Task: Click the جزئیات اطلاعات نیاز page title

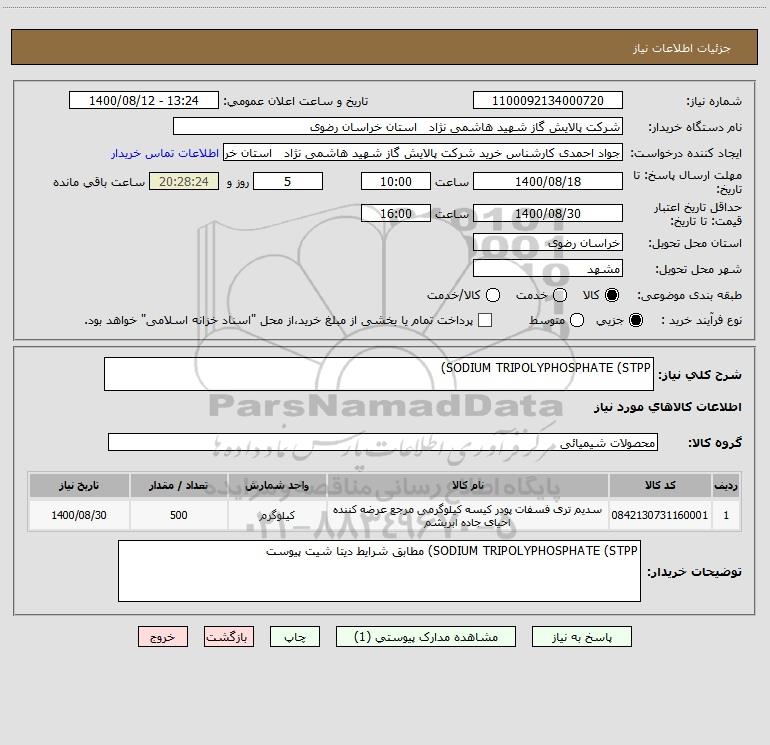Action: tap(682, 48)
